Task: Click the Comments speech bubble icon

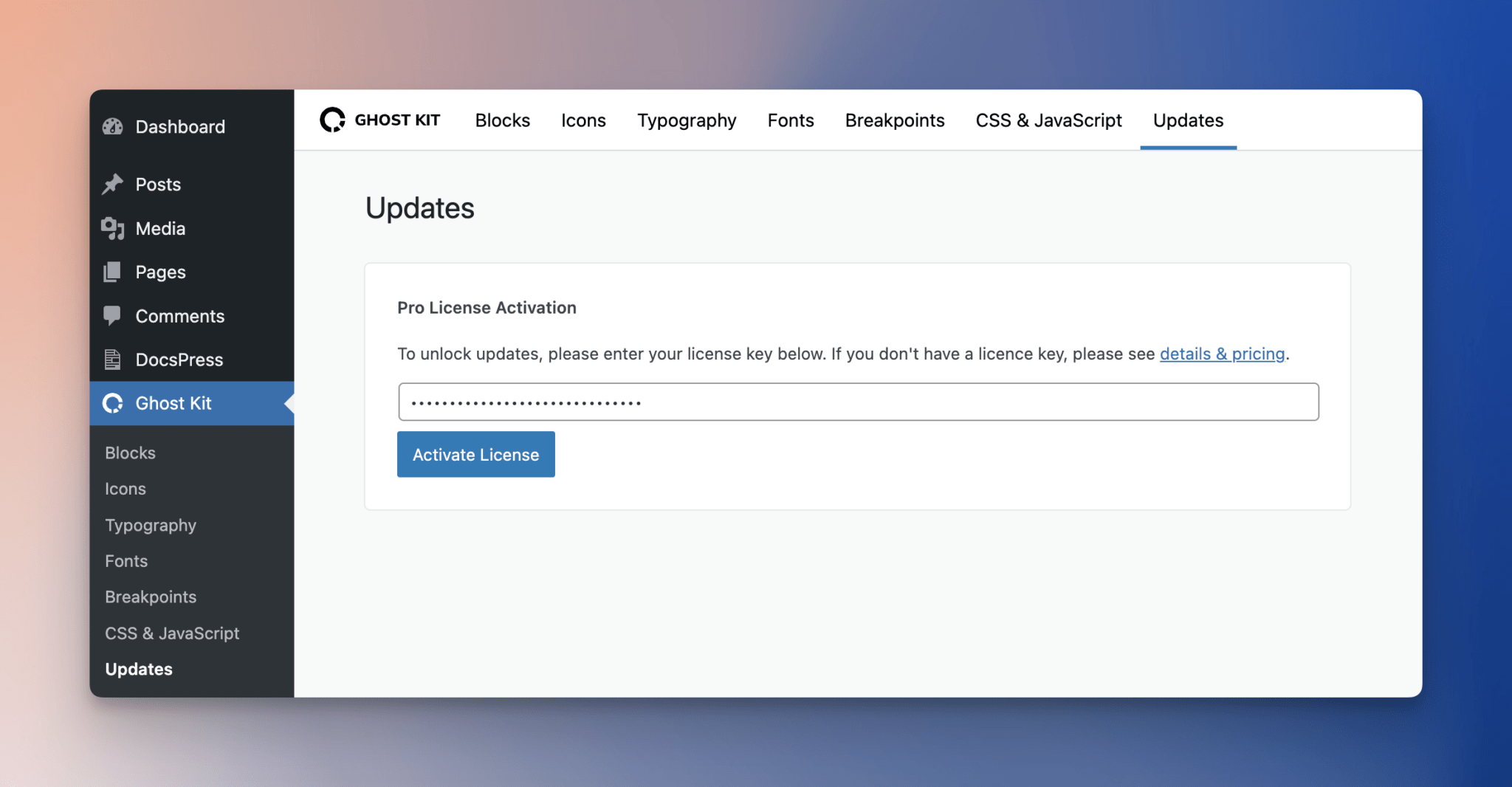Action: point(112,316)
